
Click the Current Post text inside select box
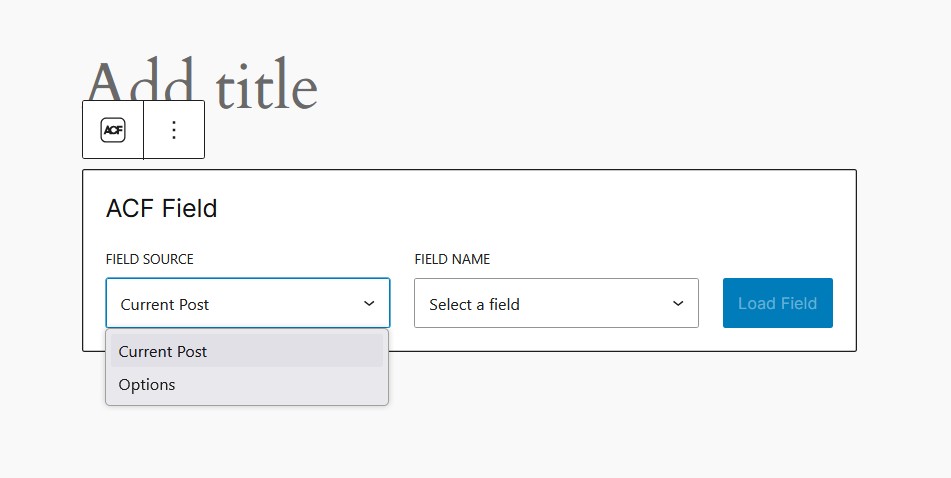pos(164,305)
